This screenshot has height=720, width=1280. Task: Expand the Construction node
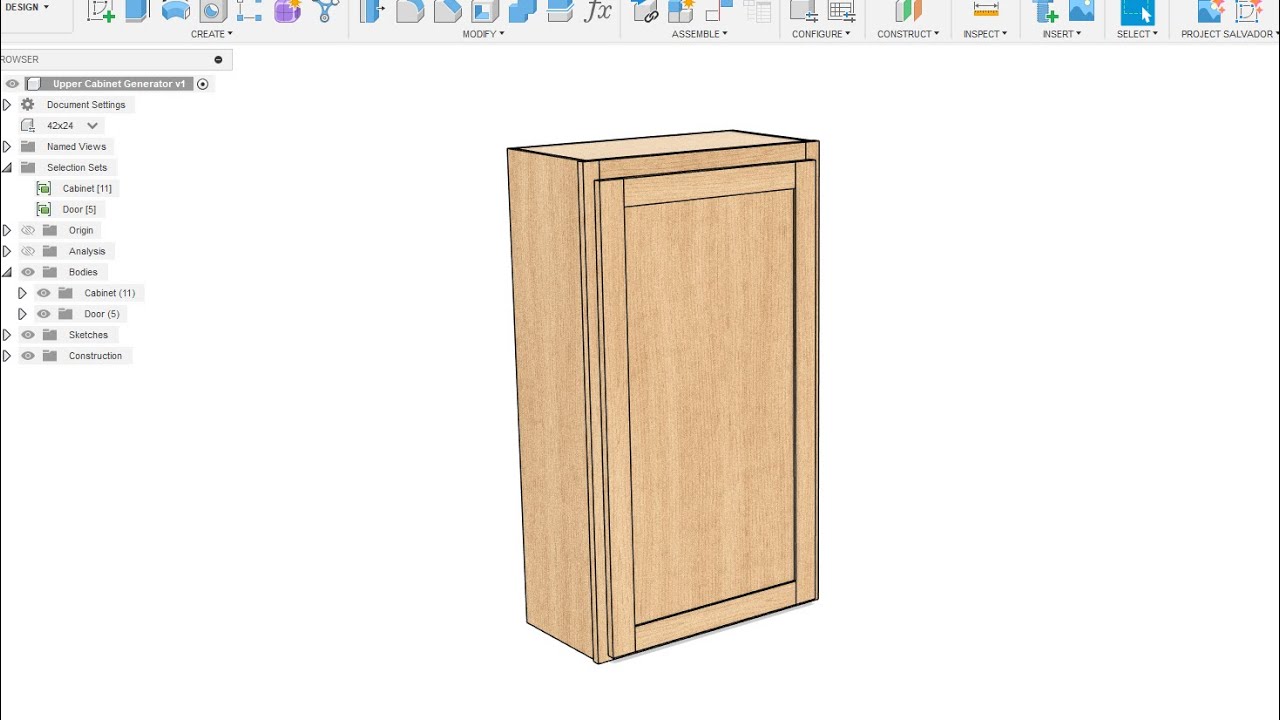tap(7, 356)
